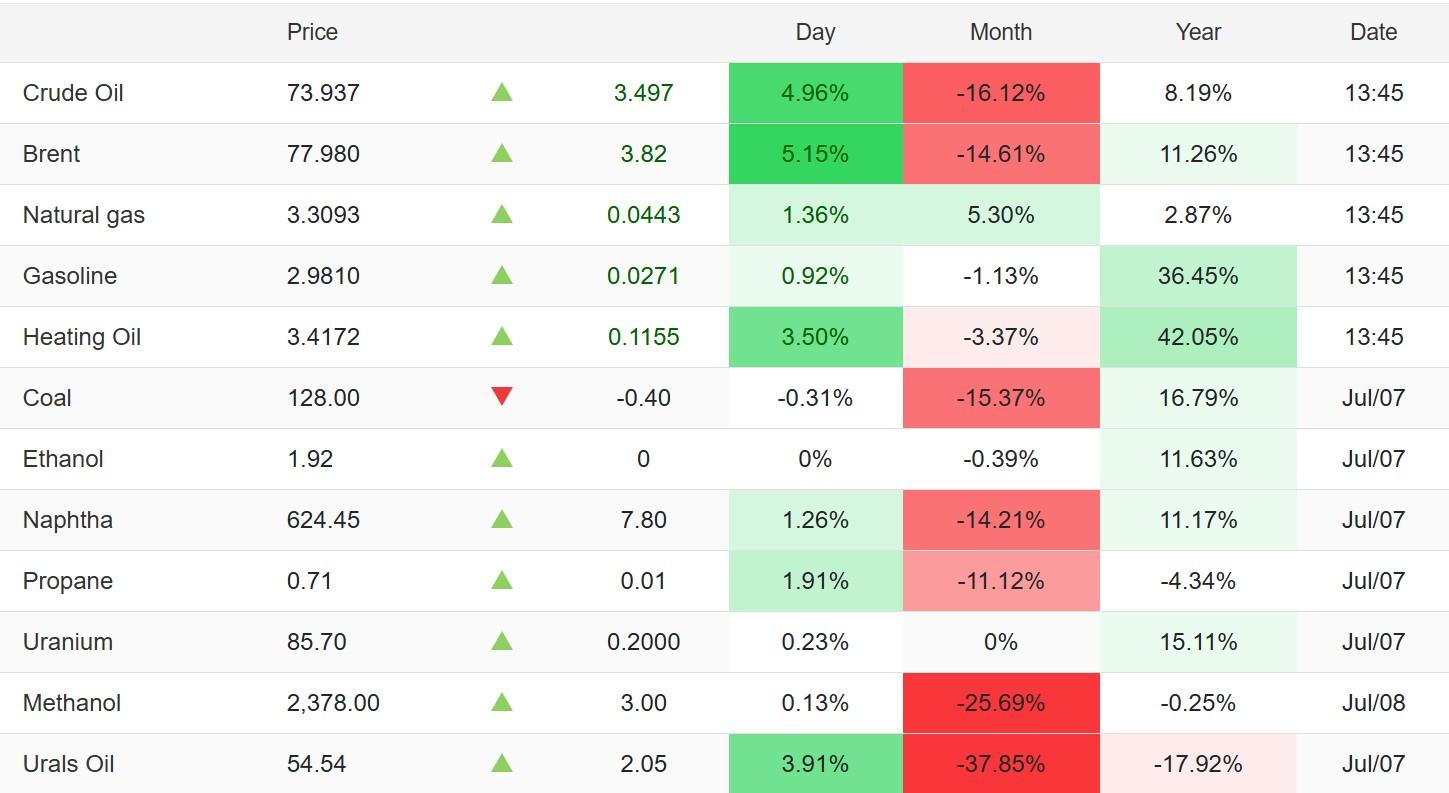The height and width of the screenshot is (793, 1449).
Task: Open the Gasoline commodity link
Action: coord(70,276)
